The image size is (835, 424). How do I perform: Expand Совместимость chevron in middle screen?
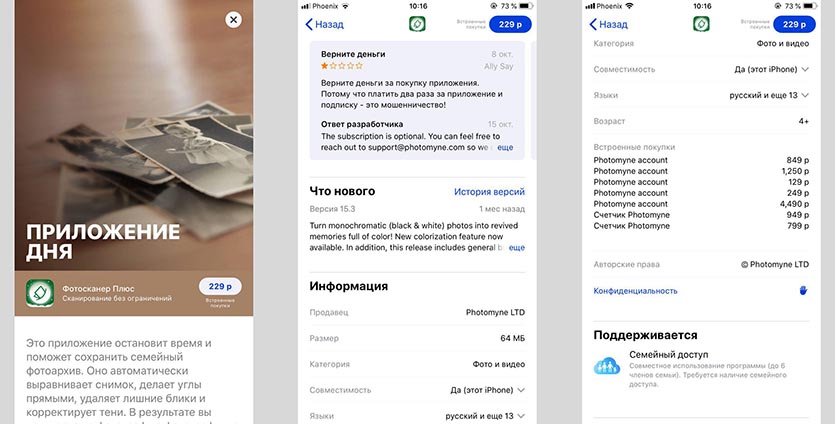(521, 390)
